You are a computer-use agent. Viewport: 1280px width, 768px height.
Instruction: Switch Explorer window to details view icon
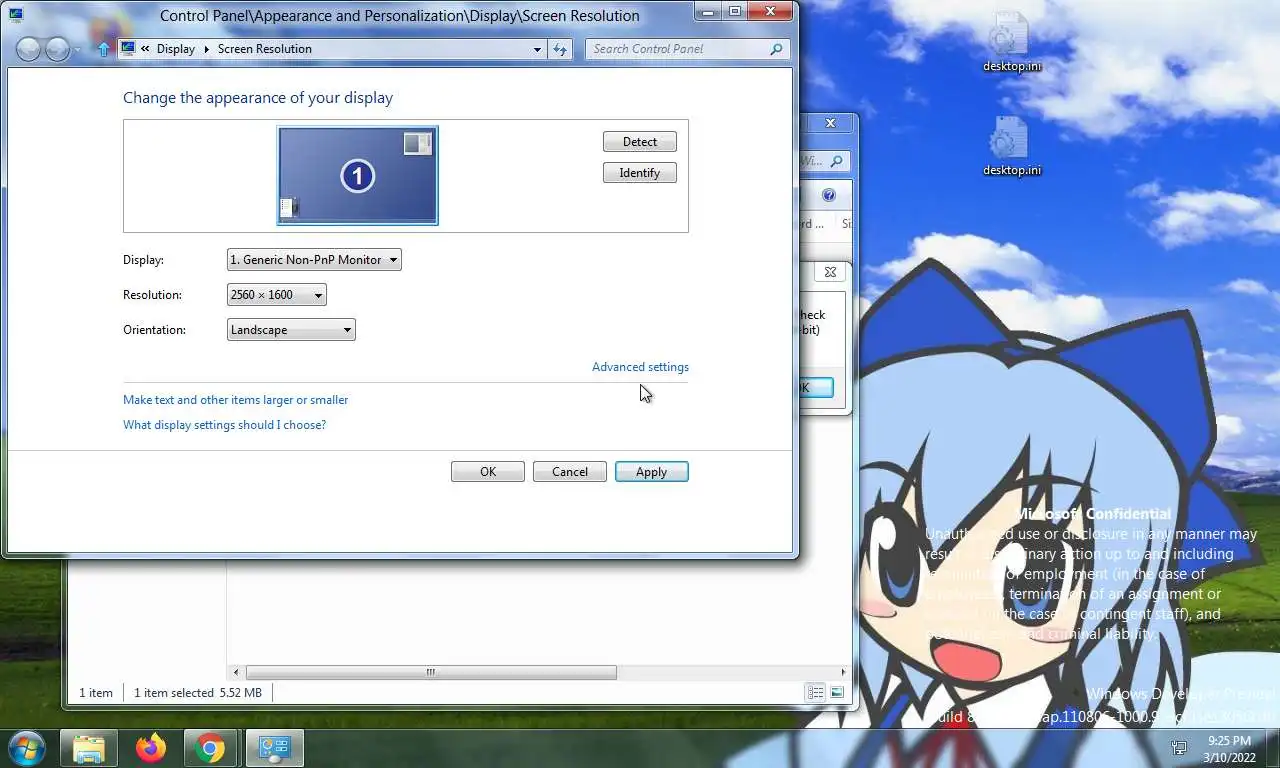point(816,692)
